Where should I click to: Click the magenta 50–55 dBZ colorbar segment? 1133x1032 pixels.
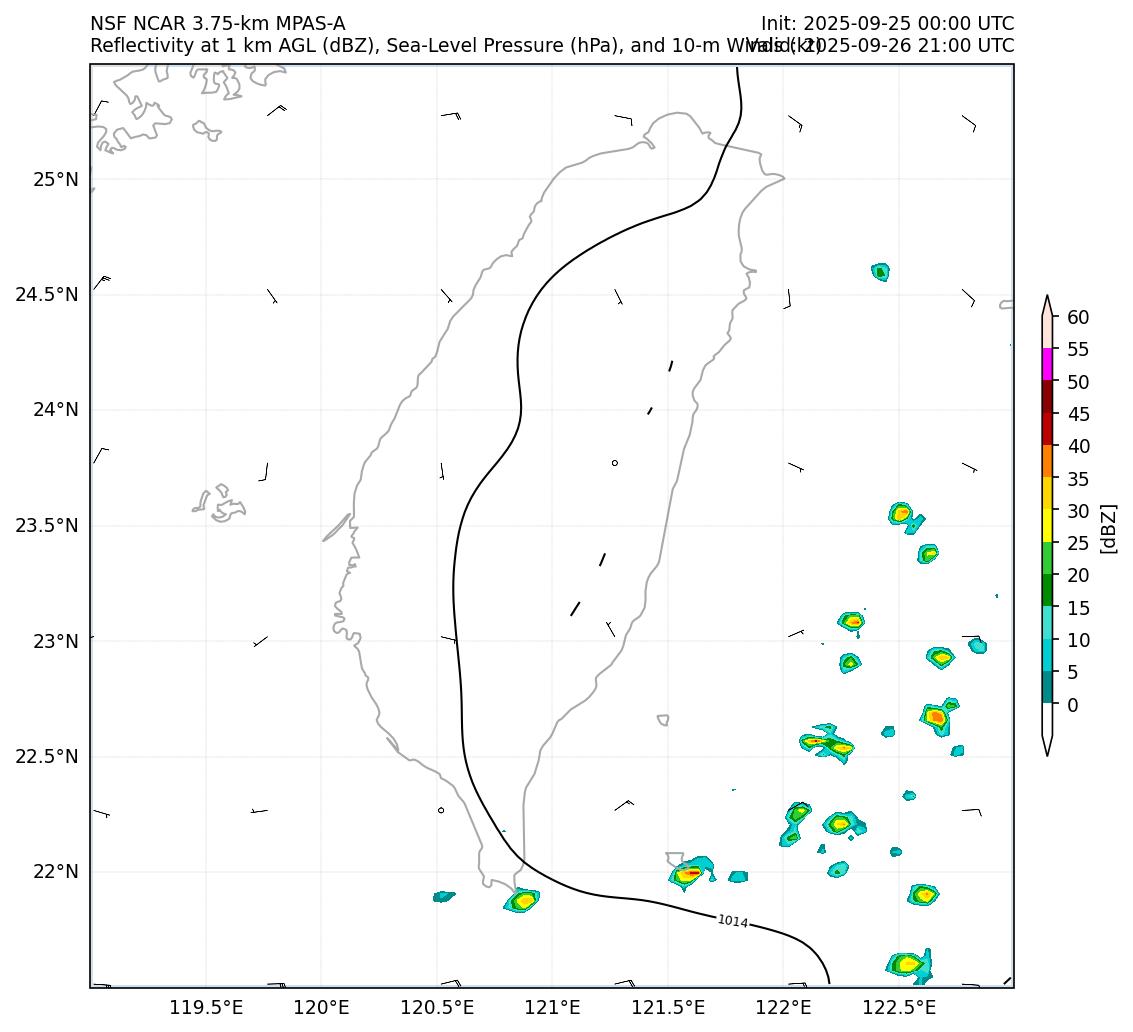click(1047, 364)
